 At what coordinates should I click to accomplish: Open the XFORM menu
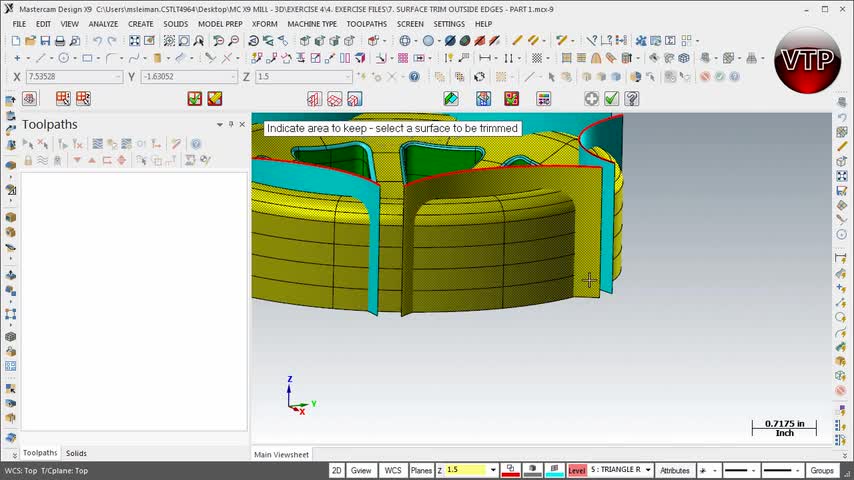(x=265, y=24)
